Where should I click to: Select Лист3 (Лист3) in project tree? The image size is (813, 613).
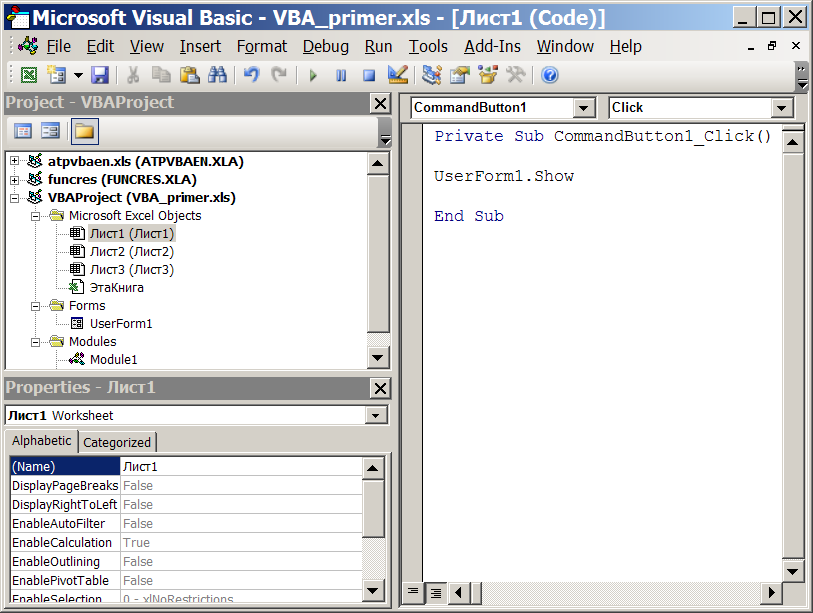(132, 270)
